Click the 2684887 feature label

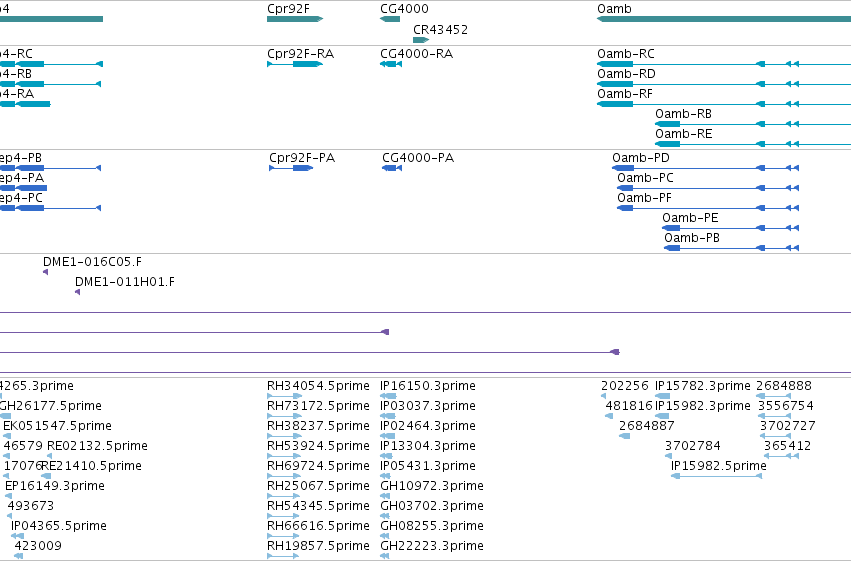pos(647,426)
